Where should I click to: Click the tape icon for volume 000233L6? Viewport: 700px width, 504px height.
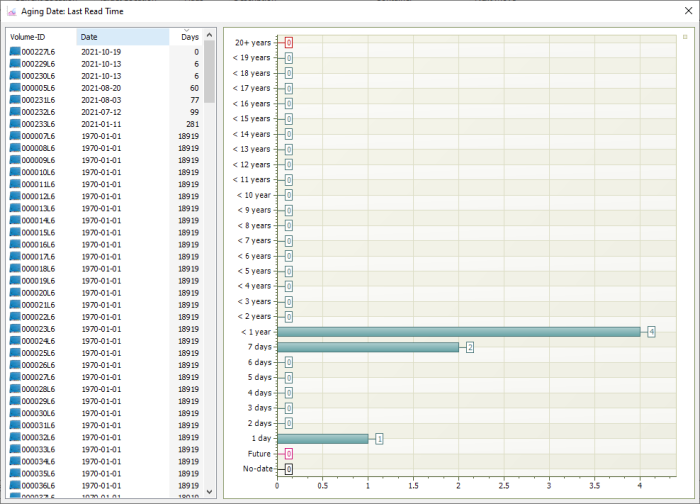15,124
